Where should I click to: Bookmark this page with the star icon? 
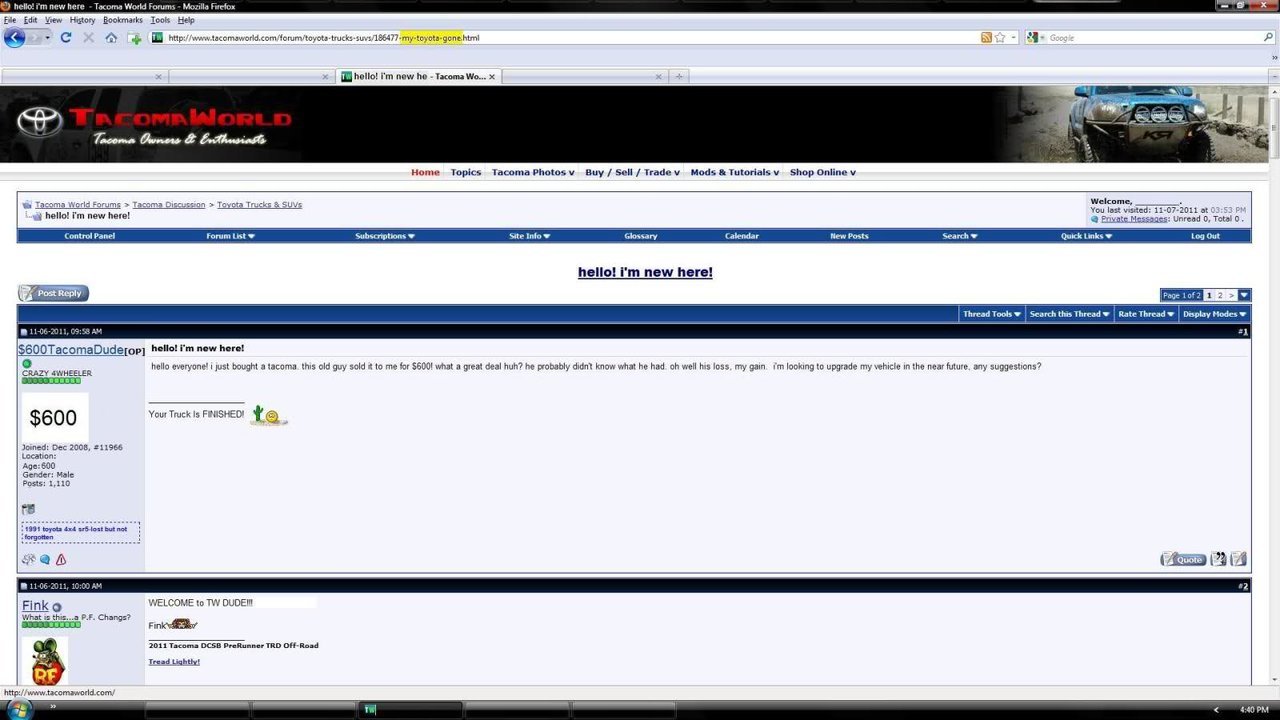pyautogui.click(x=999, y=38)
